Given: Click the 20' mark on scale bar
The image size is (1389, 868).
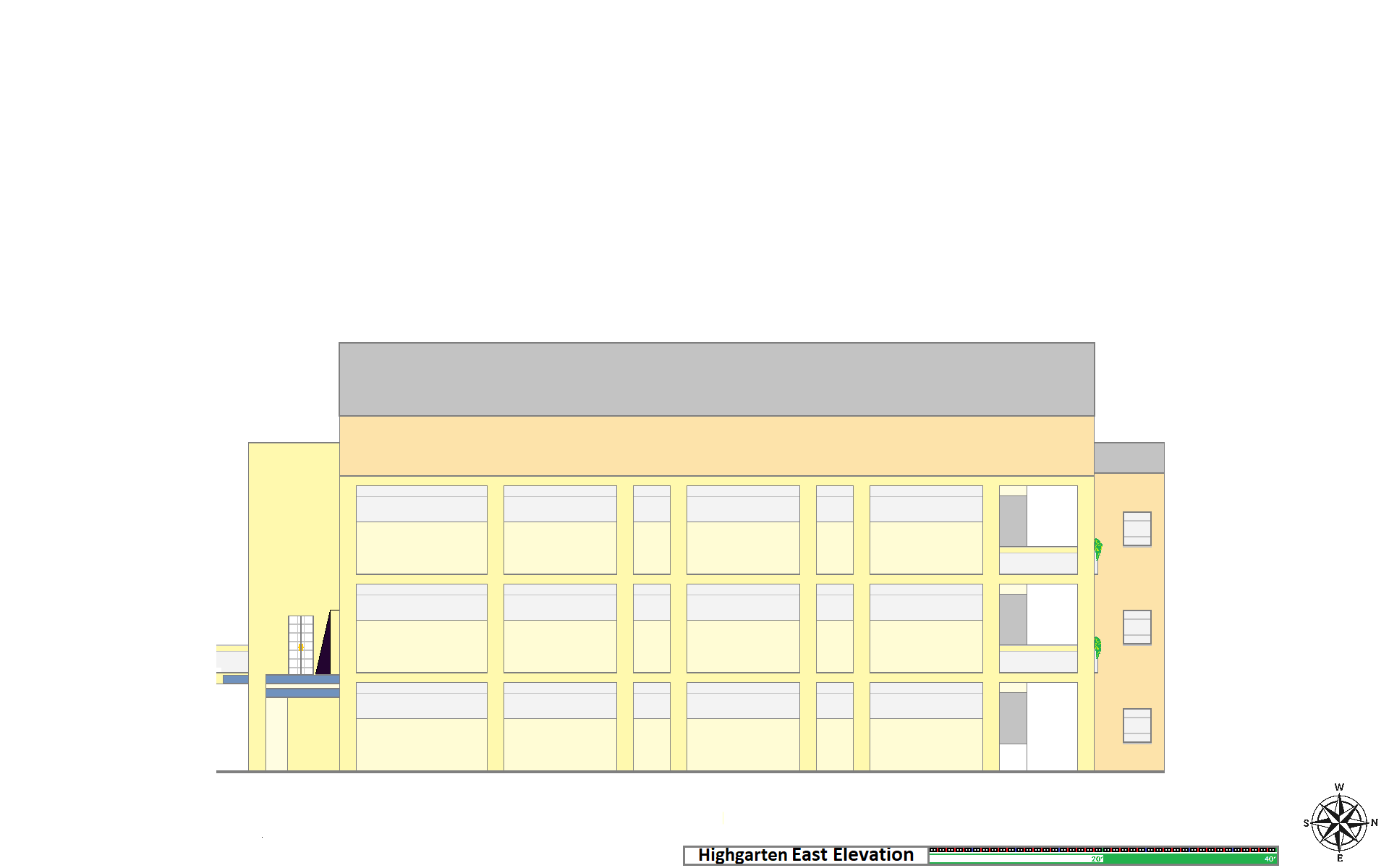Looking at the screenshot, I should point(1097,859).
